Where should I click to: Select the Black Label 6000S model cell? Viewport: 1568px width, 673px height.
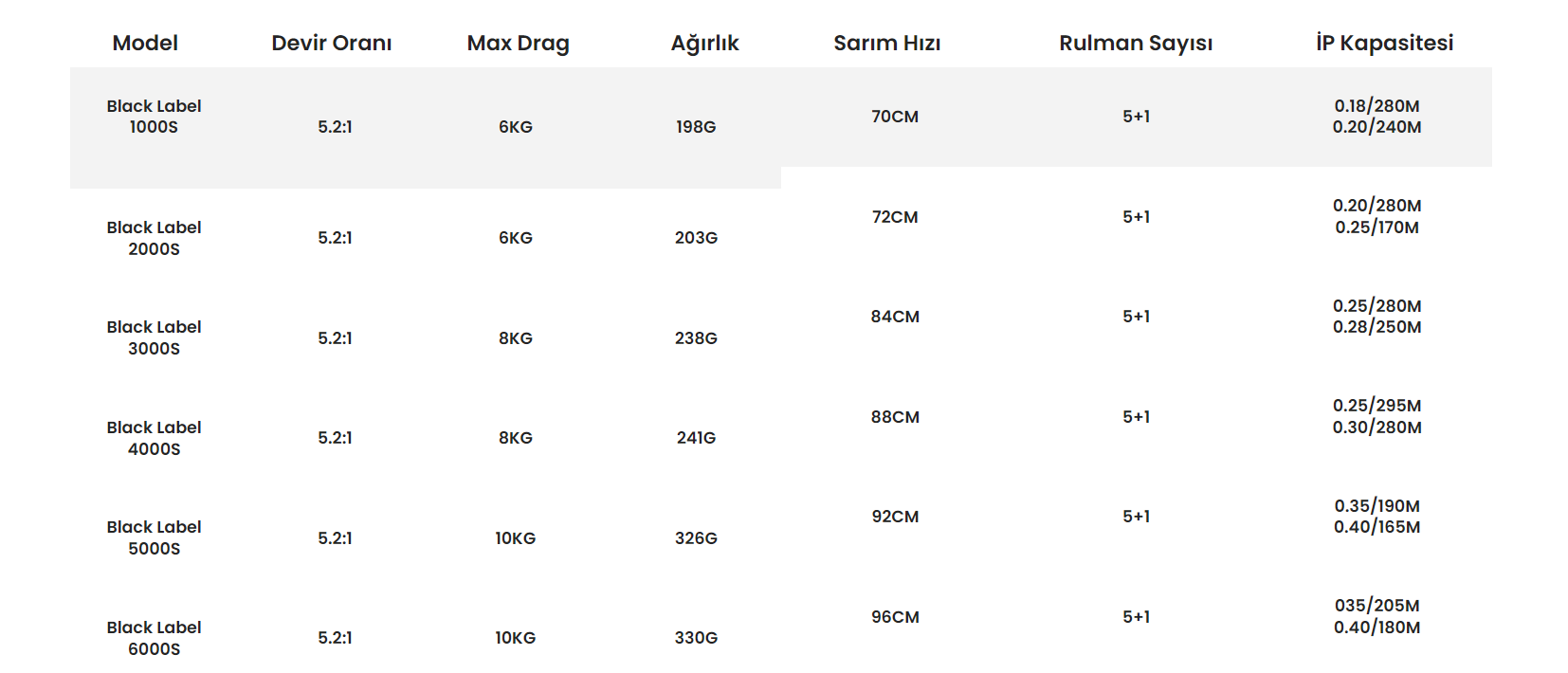(x=154, y=638)
